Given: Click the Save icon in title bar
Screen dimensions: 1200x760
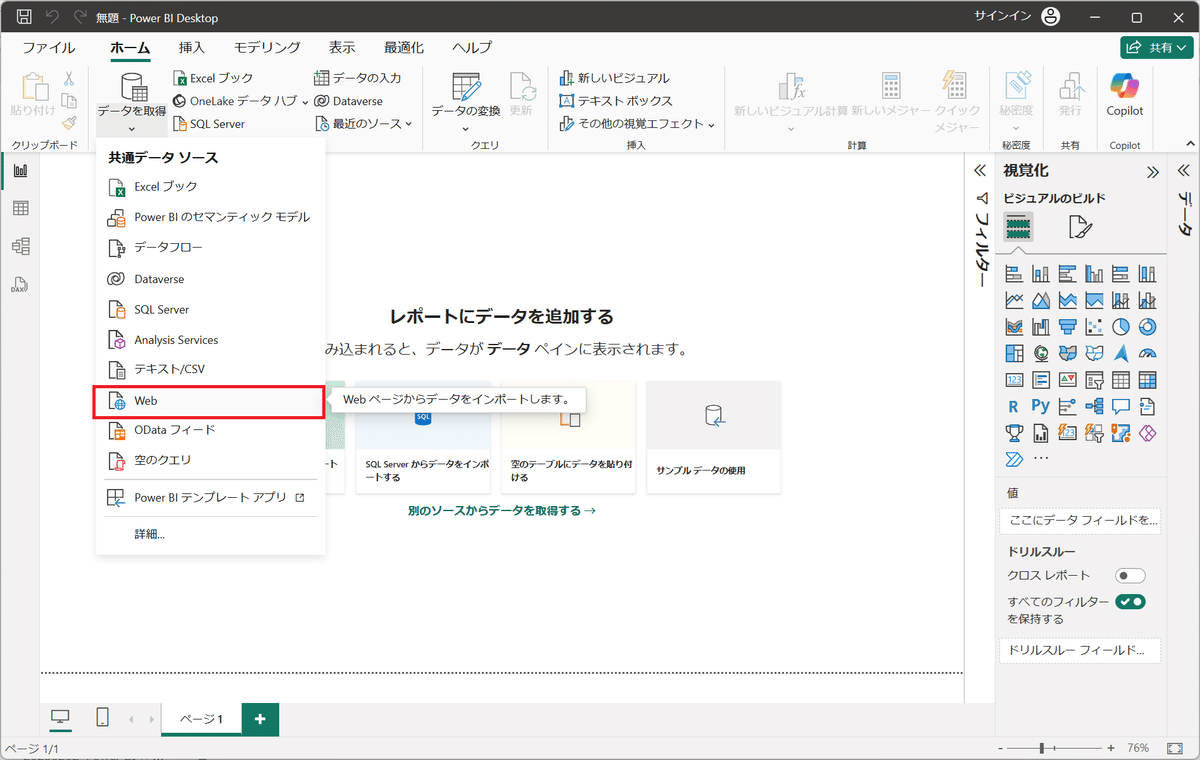Looking at the screenshot, I should click(25, 18).
